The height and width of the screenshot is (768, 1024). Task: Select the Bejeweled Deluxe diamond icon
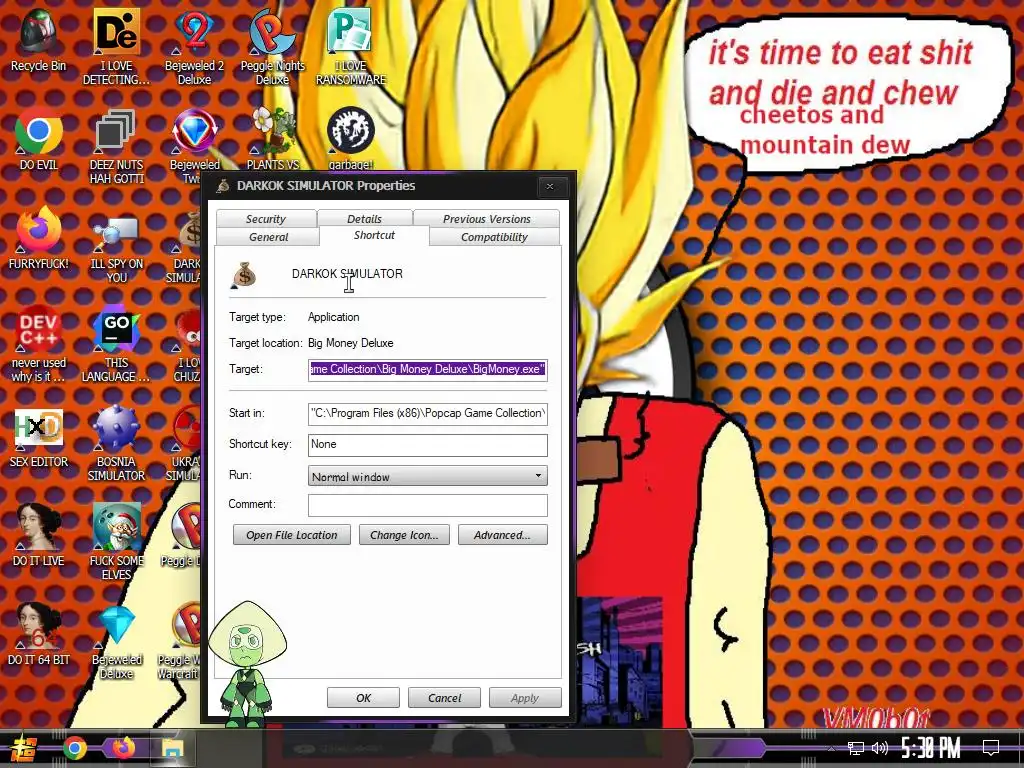tap(116, 643)
